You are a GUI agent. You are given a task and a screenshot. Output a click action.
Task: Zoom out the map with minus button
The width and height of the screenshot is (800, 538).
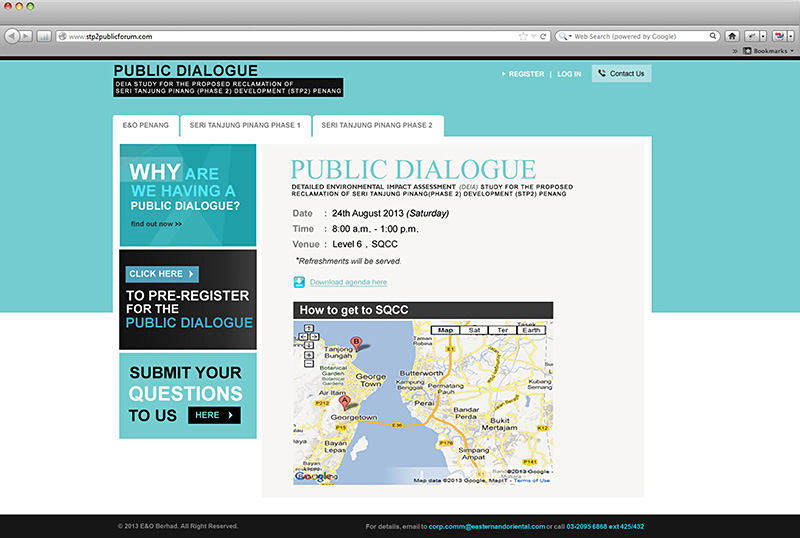309,363
